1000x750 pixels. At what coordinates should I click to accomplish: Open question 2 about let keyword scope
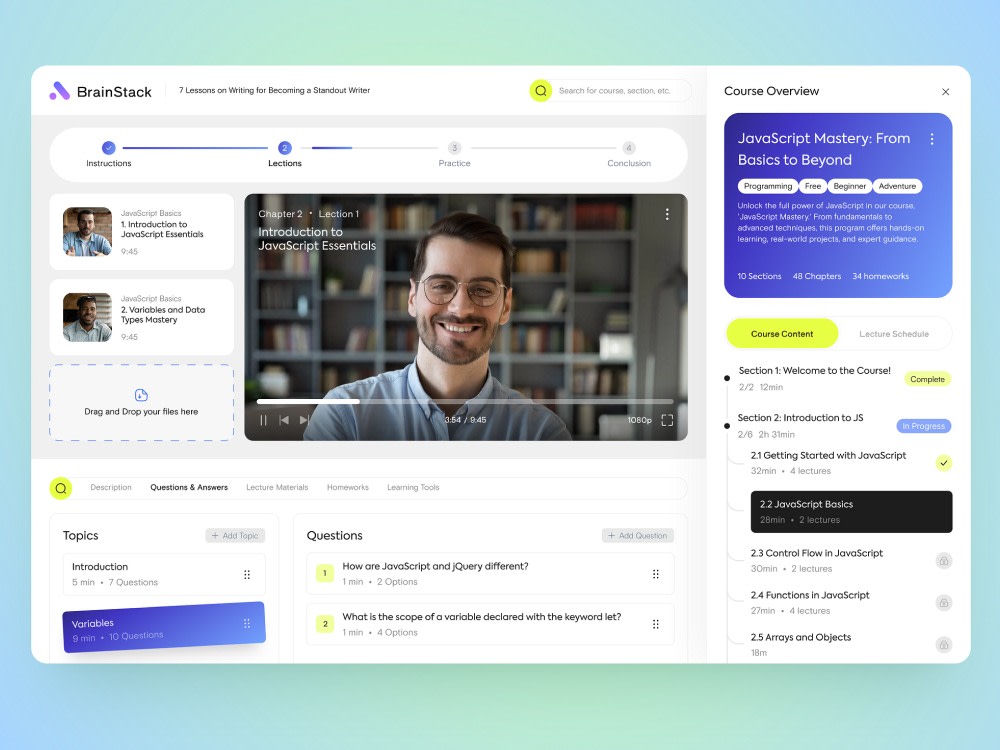pyautogui.click(x=490, y=624)
